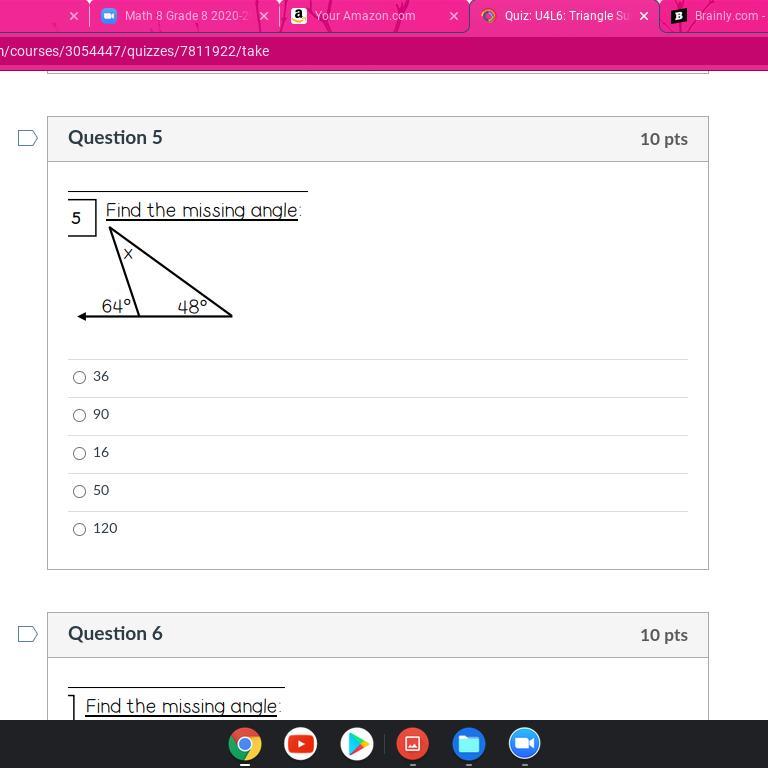The height and width of the screenshot is (768, 768).
Task: Open Chrome from the shelf
Action: pyautogui.click(x=245, y=744)
